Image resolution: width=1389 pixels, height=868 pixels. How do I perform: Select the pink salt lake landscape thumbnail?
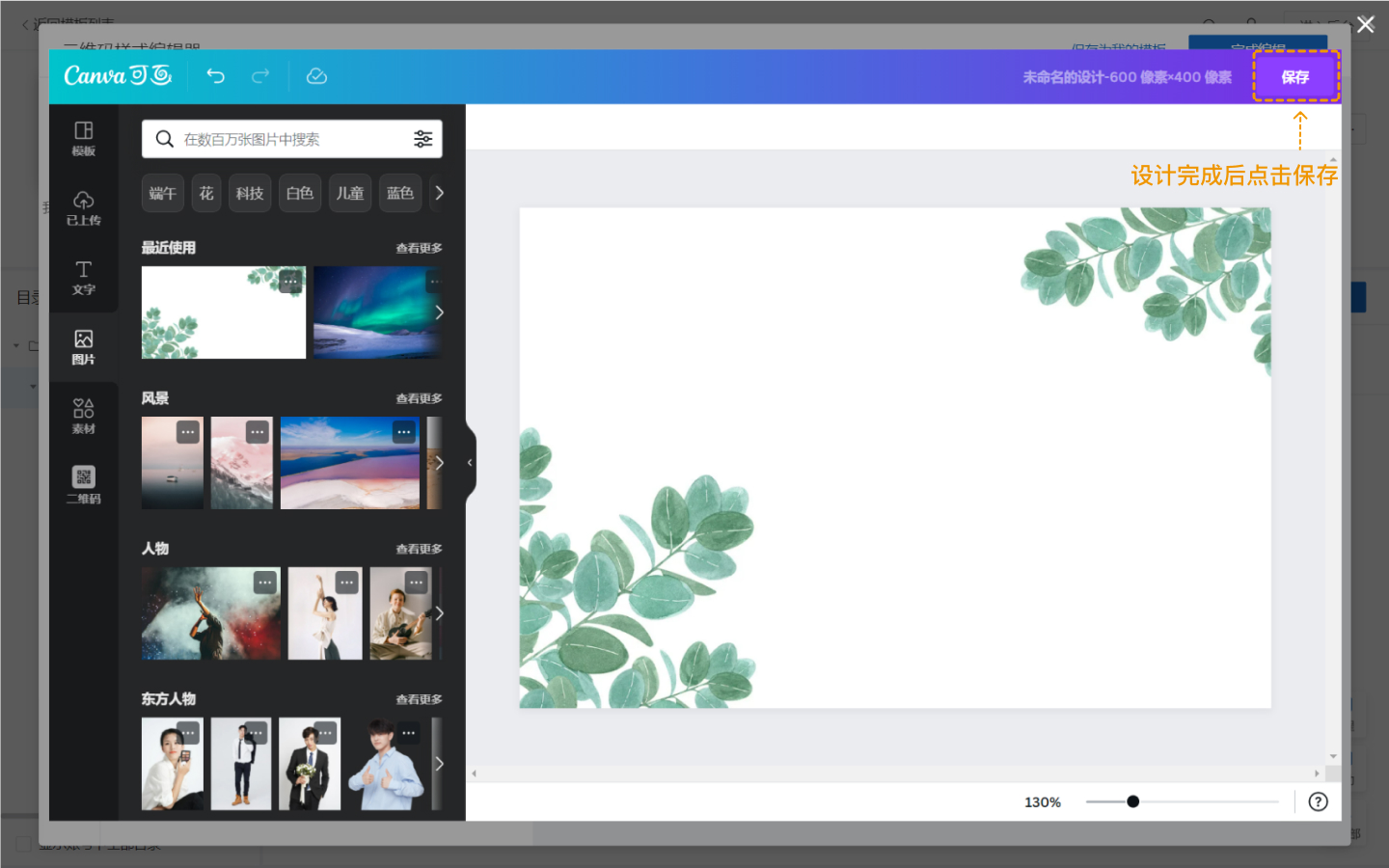point(350,463)
